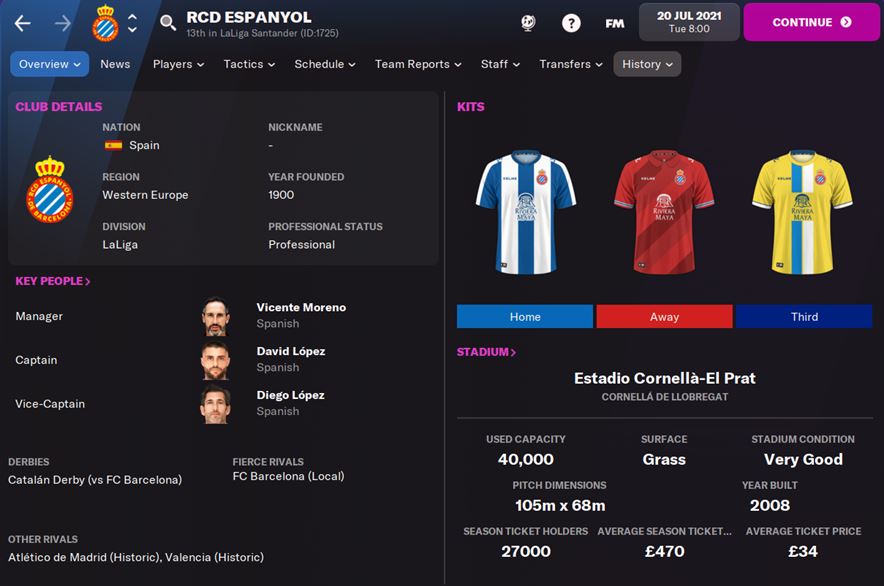The image size is (884, 586).
Task: Expand the Tactics dropdown menu
Action: 249,64
